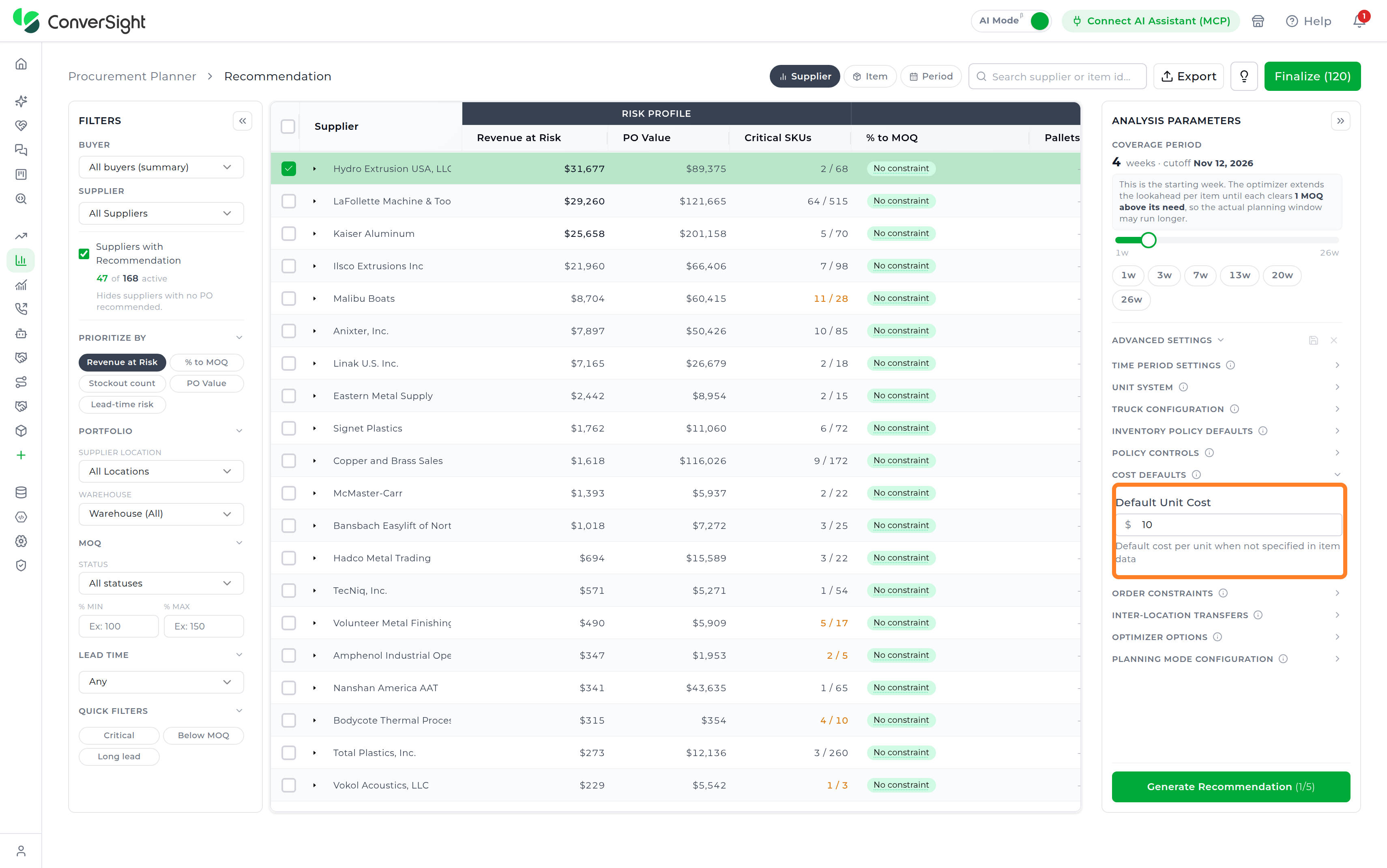
Task: Open the phone call sidebar icon
Action: pos(21,309)
